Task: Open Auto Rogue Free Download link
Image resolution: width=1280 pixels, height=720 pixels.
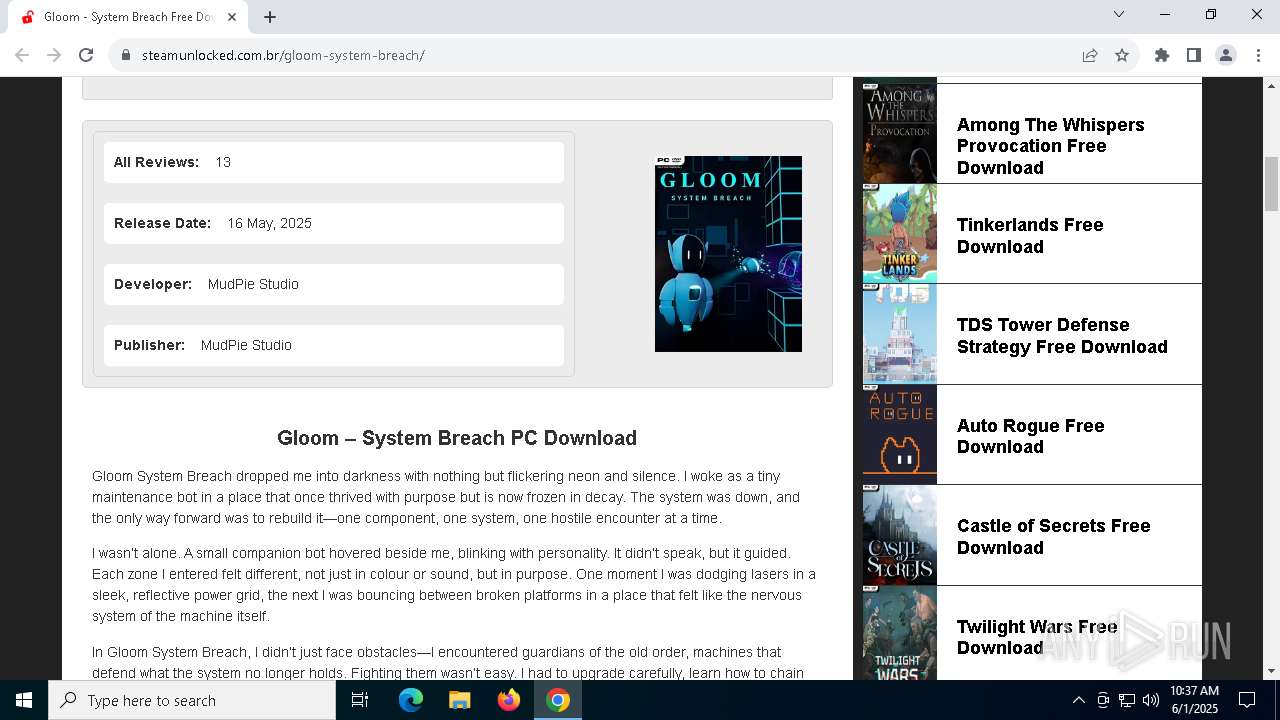Action: pyautogui.click(x=1030, y=436)
